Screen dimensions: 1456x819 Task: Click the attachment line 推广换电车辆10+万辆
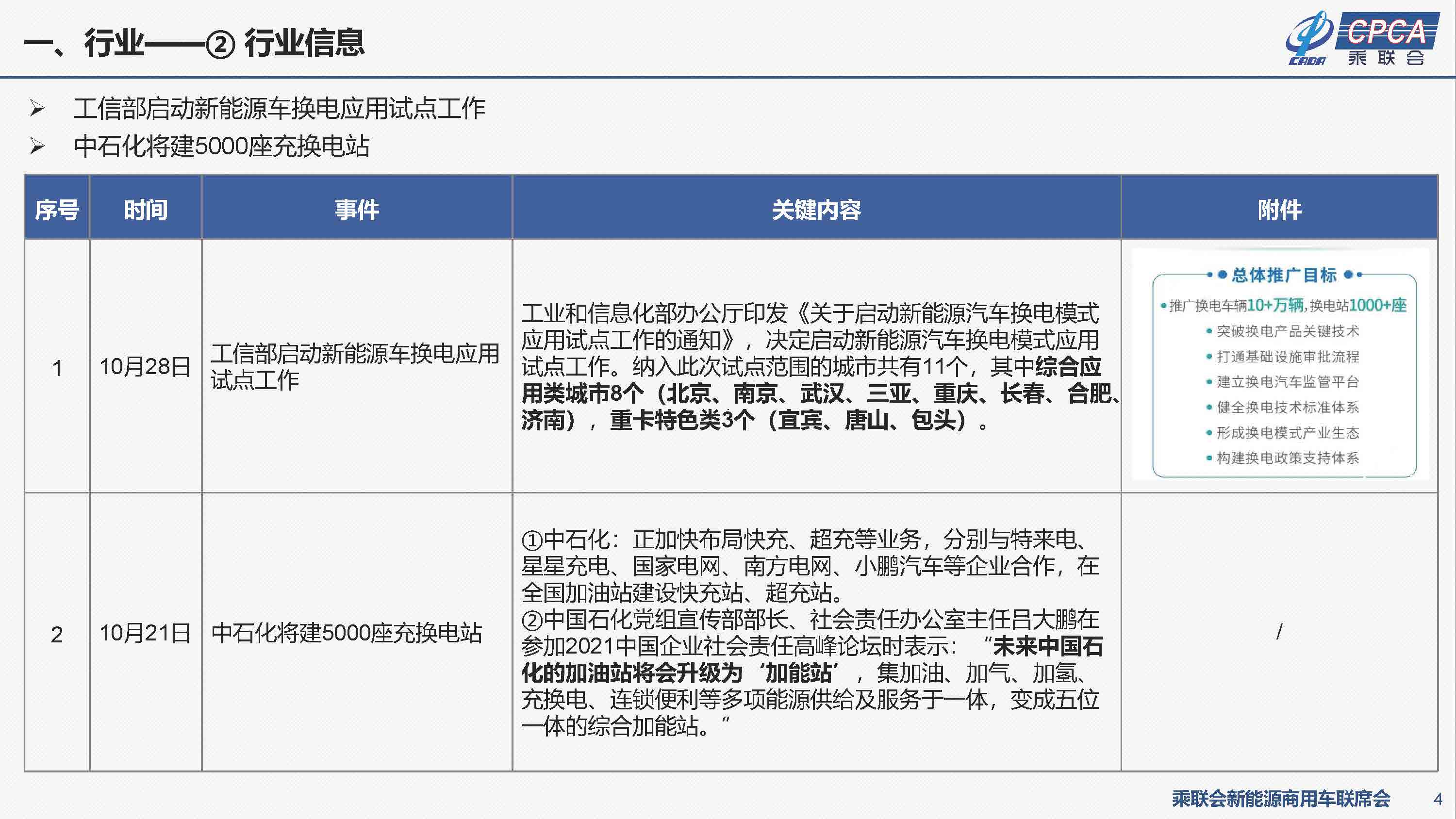(1236, 305)
